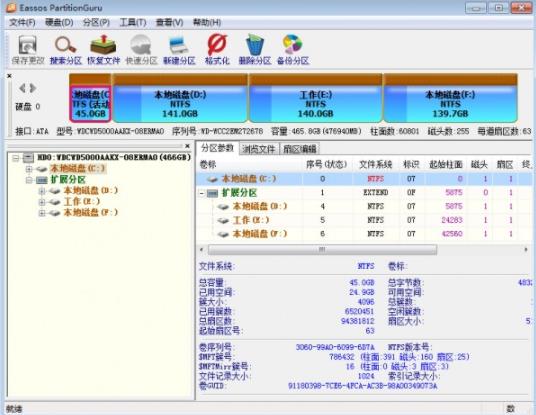Screen dimensions: 536x415
Task: Open the 文件(F) menu
Action: pyautogui.click(x=22, y=23)
